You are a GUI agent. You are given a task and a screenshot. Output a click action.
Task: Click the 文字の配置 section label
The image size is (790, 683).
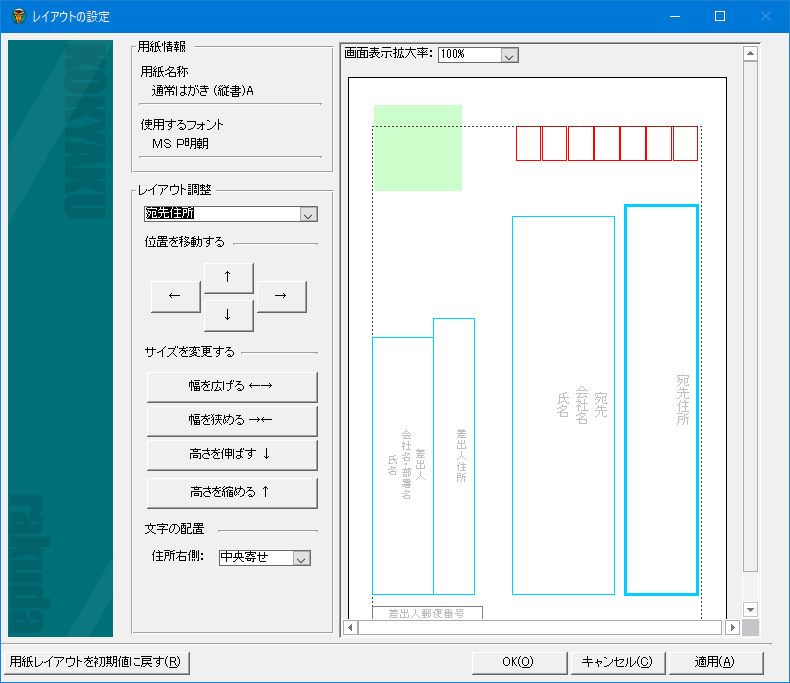(x=174, y=529)
